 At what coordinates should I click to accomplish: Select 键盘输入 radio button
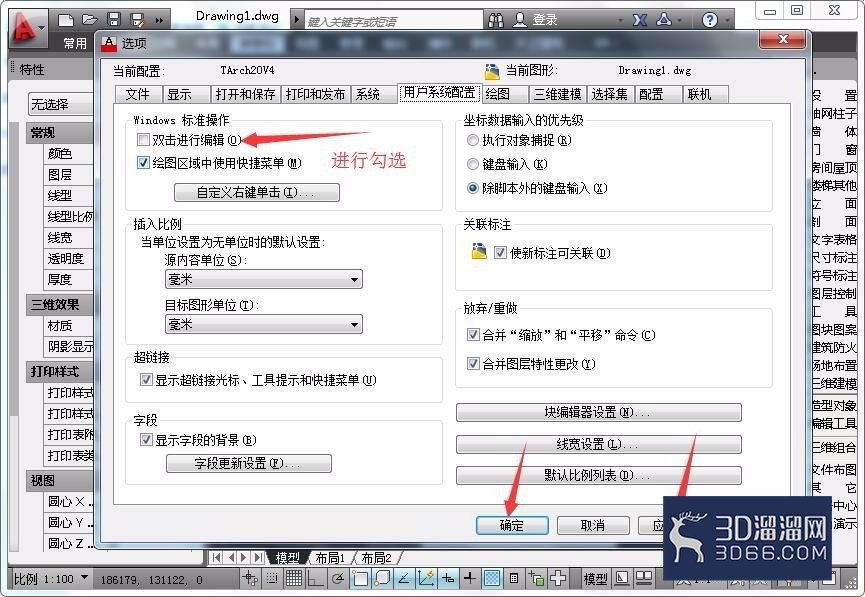(x=472, y=164)
